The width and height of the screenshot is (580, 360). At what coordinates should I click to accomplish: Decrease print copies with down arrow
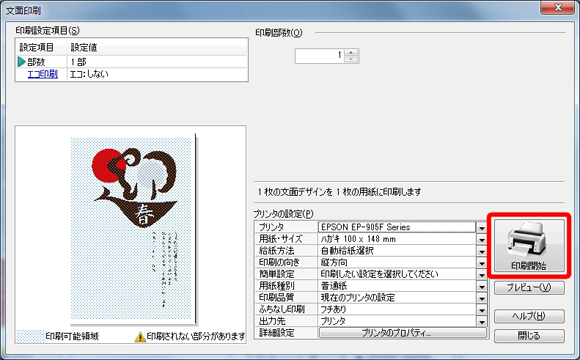tap(351, 59)
